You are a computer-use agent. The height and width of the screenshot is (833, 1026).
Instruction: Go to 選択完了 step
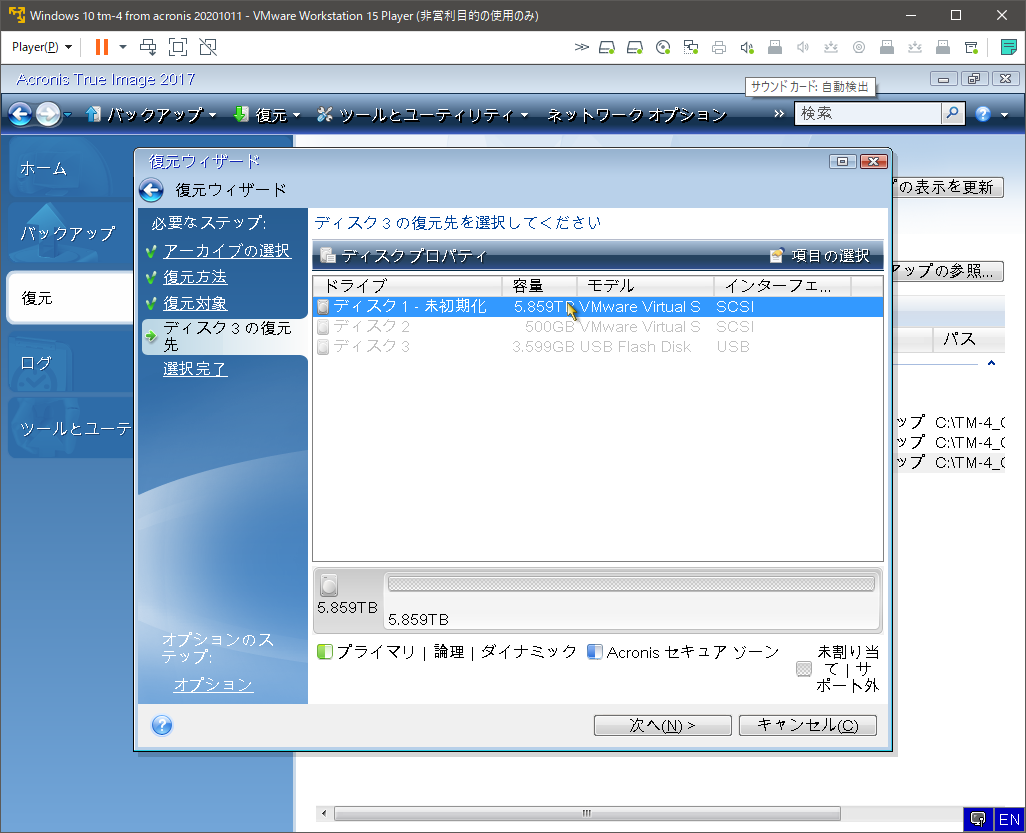195,369
